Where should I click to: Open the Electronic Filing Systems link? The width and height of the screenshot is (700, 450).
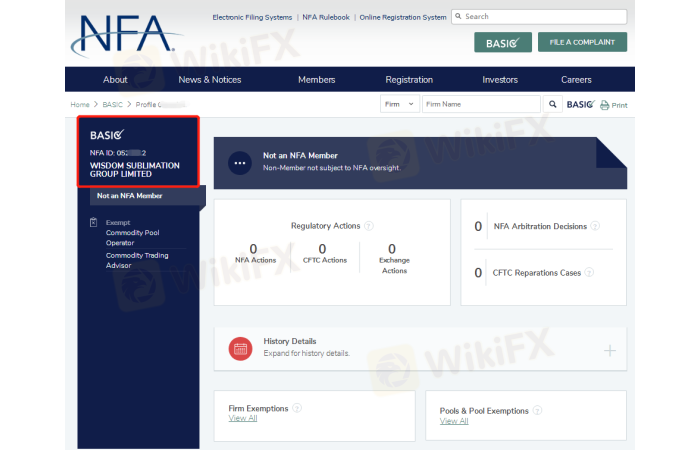253,17
